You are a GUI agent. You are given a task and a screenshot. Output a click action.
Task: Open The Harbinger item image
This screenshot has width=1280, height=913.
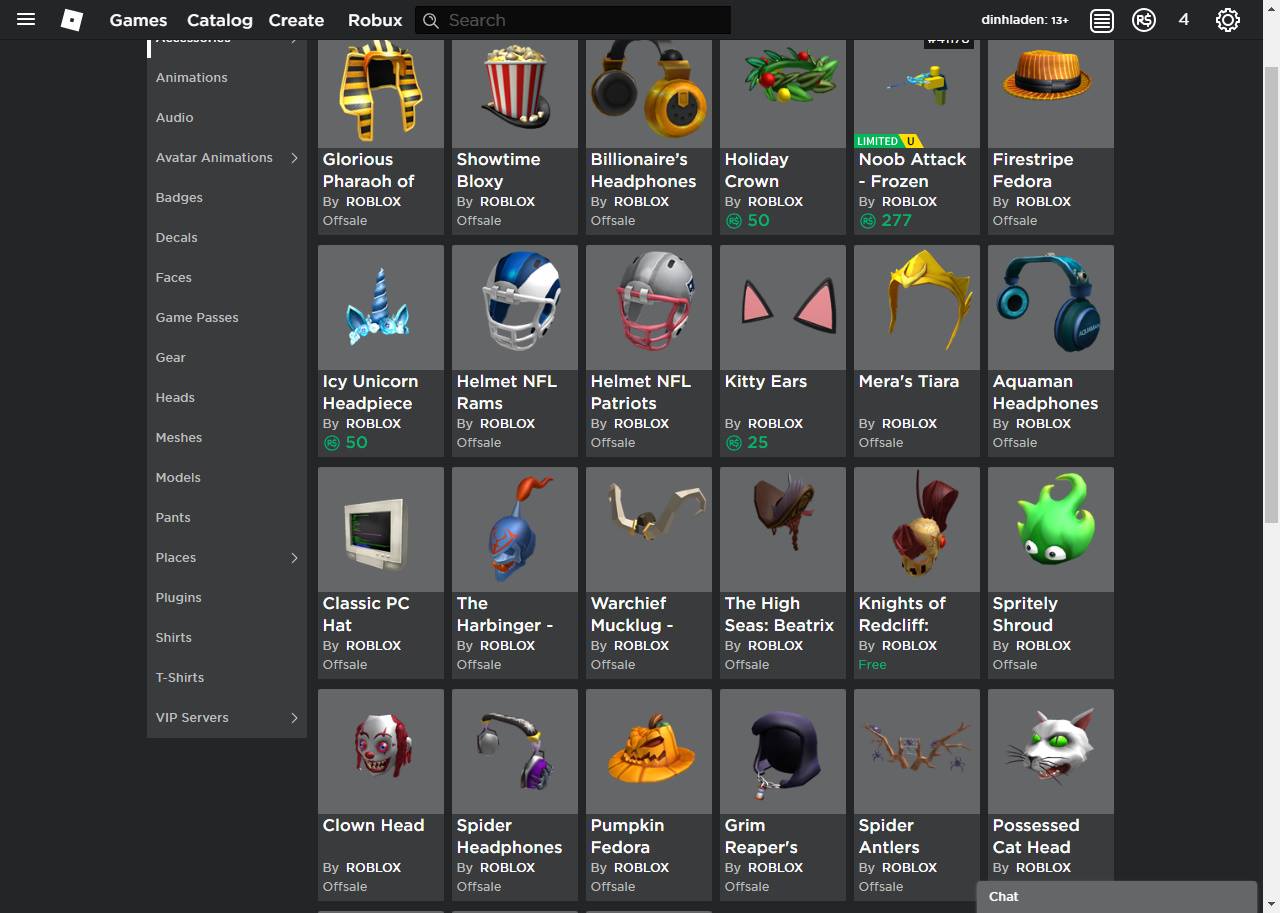click(x=515, y=530)
